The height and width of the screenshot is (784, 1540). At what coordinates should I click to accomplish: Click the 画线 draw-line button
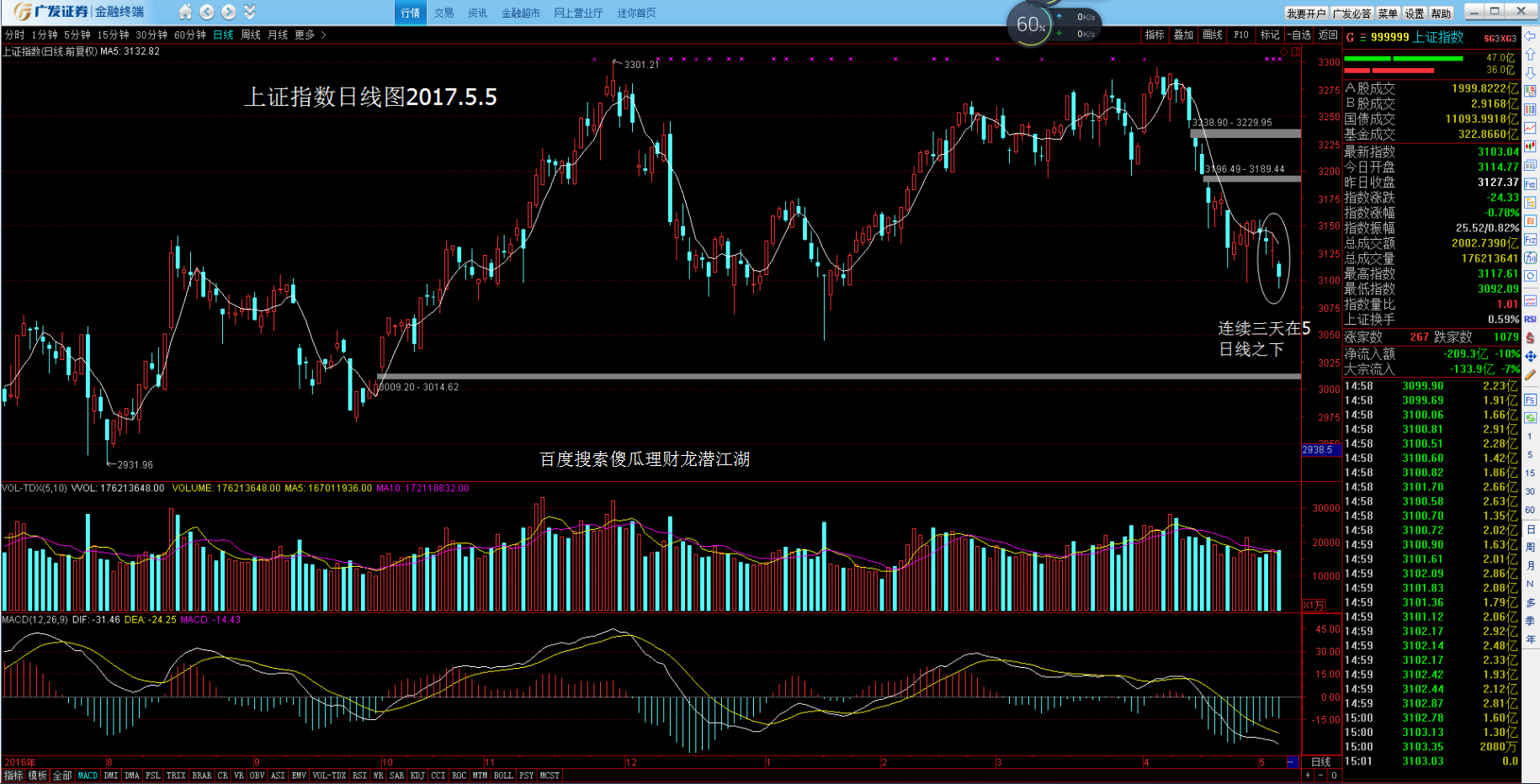click(1212, 34)
